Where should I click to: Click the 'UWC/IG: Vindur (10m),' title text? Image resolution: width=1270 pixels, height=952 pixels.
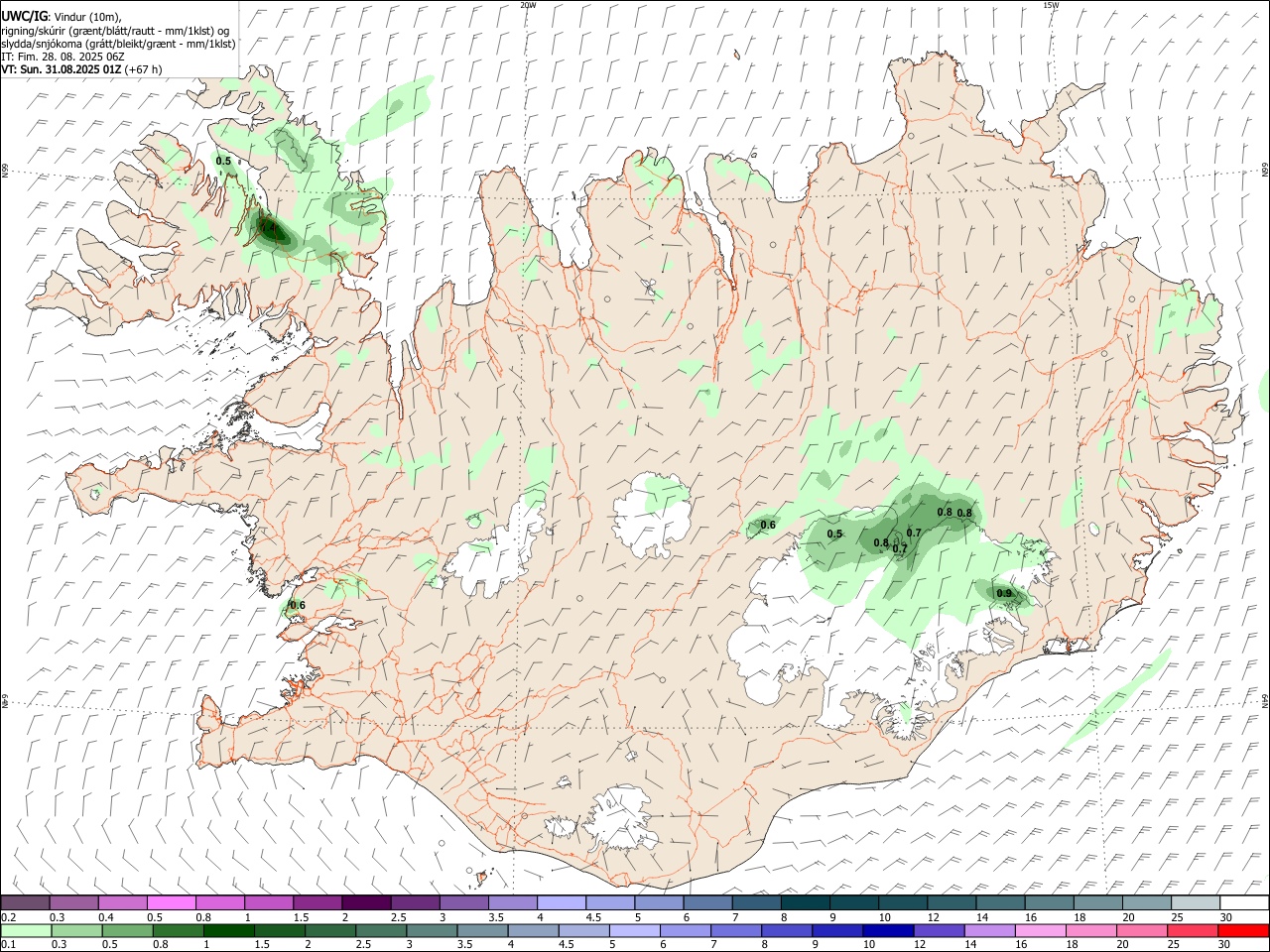click(62, 17)
